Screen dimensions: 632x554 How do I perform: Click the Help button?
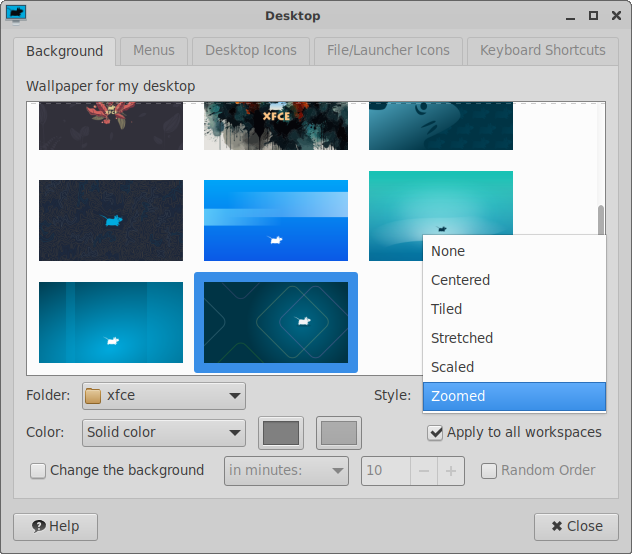(x=56, y=527)
